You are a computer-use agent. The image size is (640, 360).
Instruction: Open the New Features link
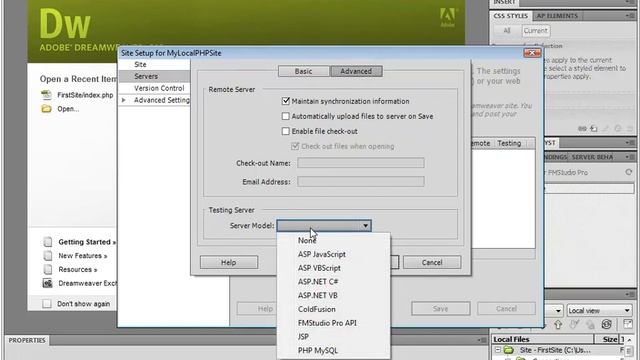point(82,256)
